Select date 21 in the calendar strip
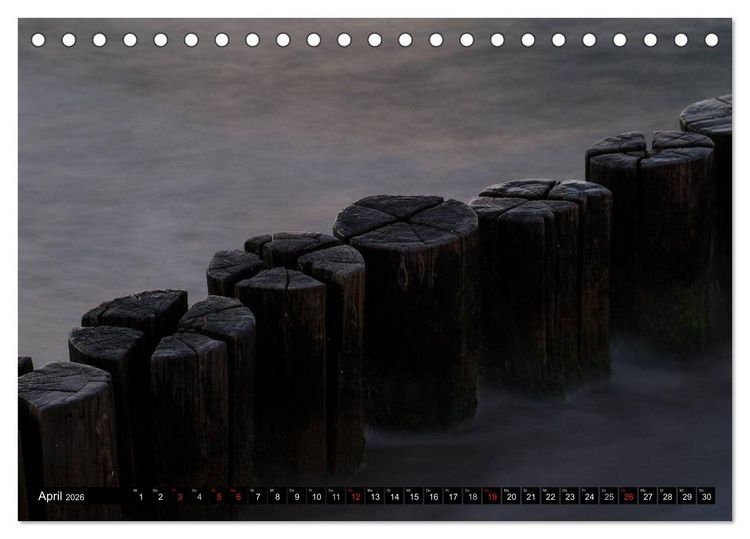The image size is (750, 539). pos(531,495)
